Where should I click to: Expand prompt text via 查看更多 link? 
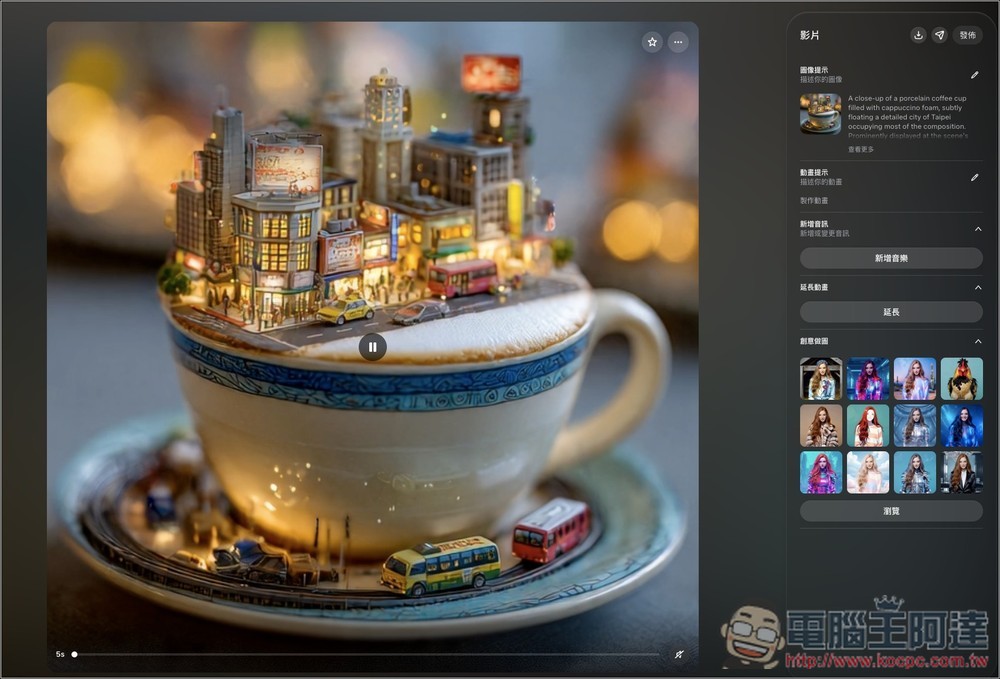[x=860, y=149]
